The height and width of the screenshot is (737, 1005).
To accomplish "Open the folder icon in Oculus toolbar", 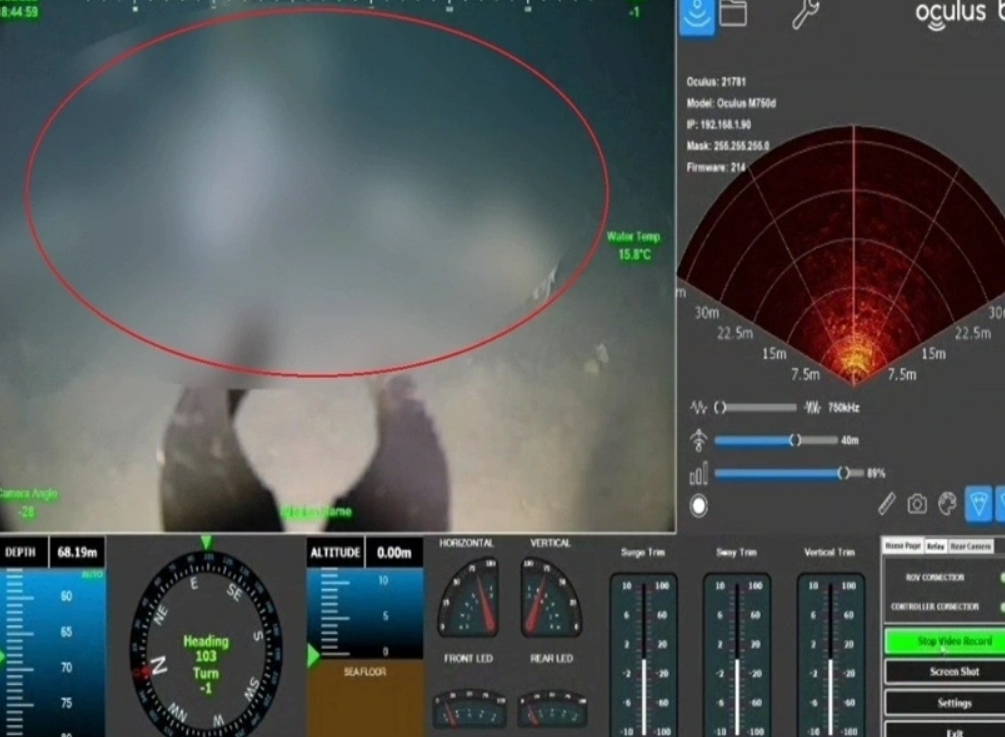I will [x=733, y=13].
